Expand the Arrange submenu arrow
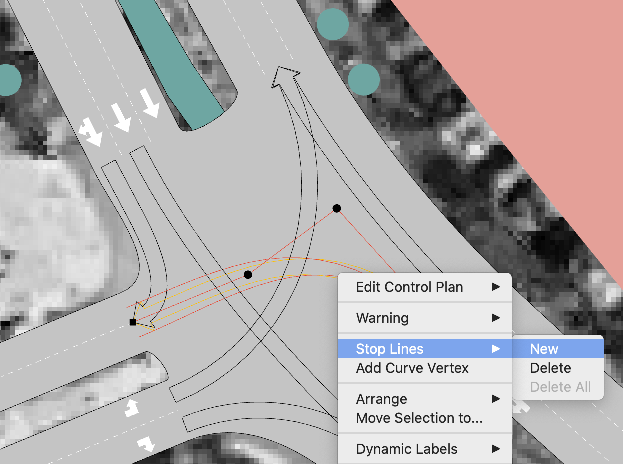 (496, 399)
